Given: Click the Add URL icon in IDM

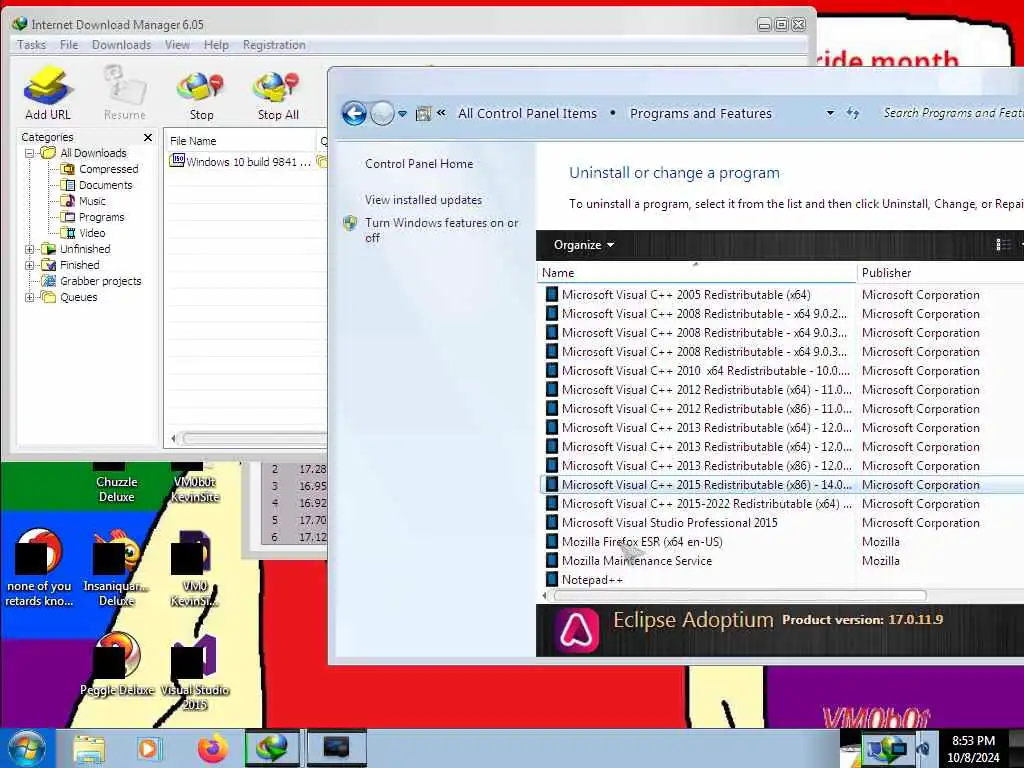Looking at the screenshot, I should pos(47,86).
